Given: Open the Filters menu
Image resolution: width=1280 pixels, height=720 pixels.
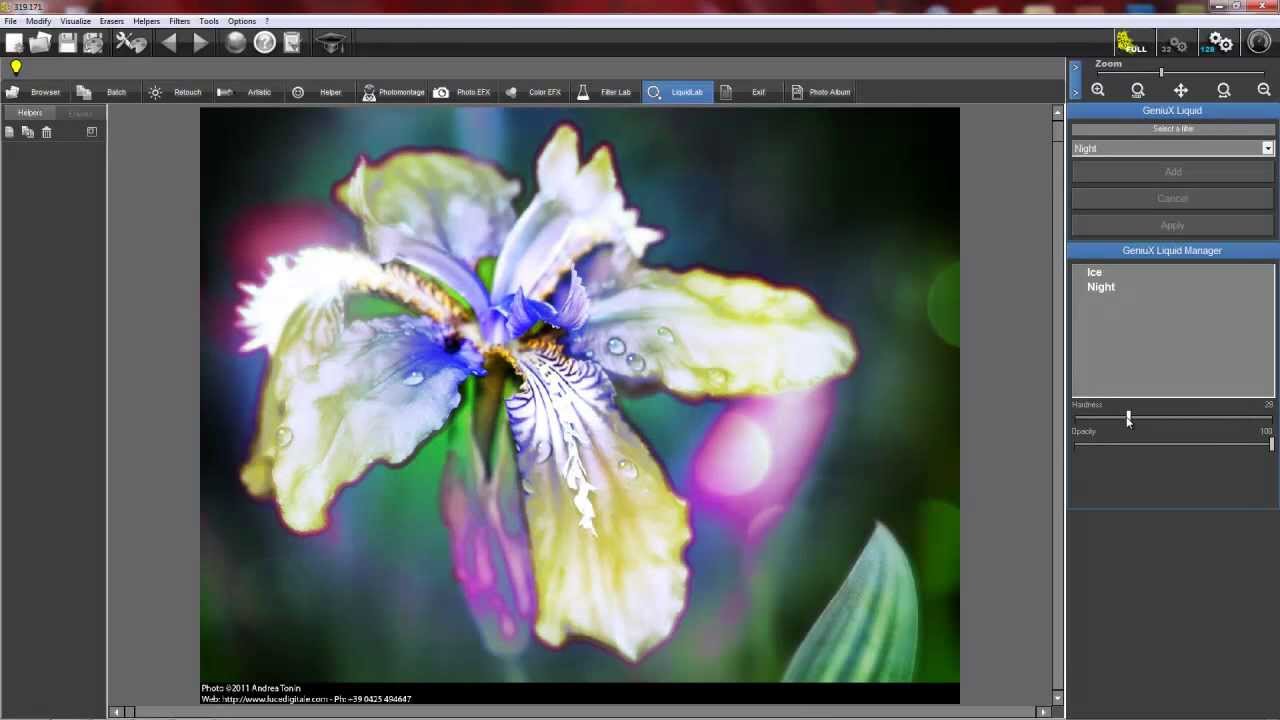Looking at the screenshot, I should pyautogui.click(x=180, y=21).
